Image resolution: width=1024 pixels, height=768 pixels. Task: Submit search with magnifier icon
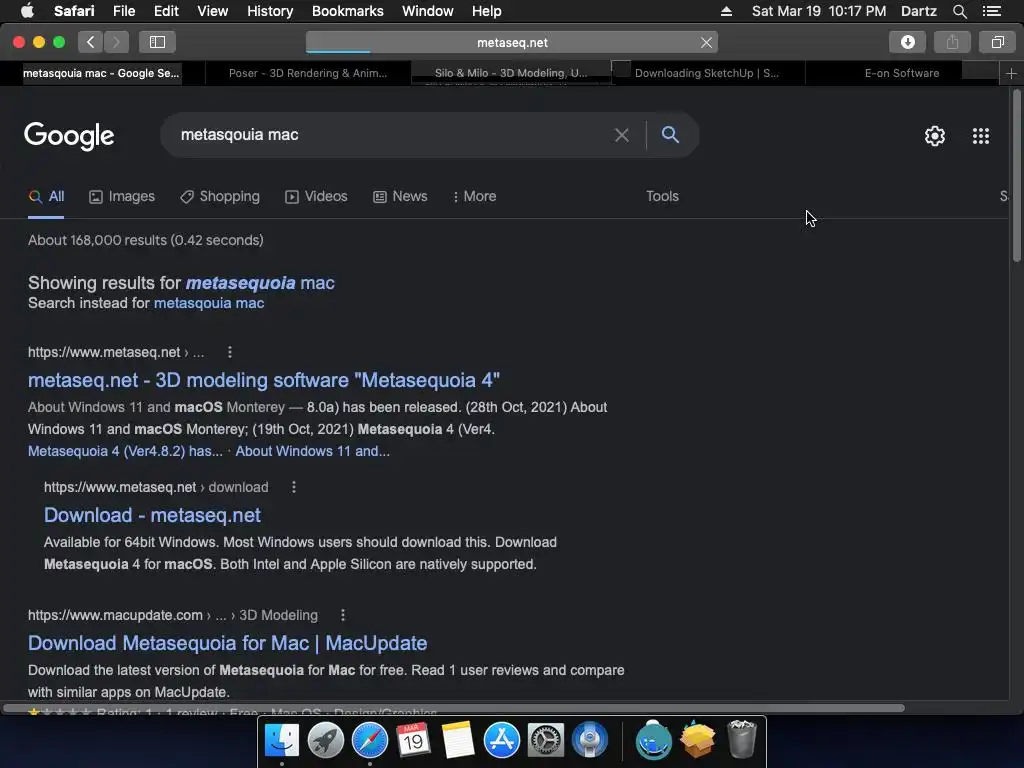[x=670, y=135]
